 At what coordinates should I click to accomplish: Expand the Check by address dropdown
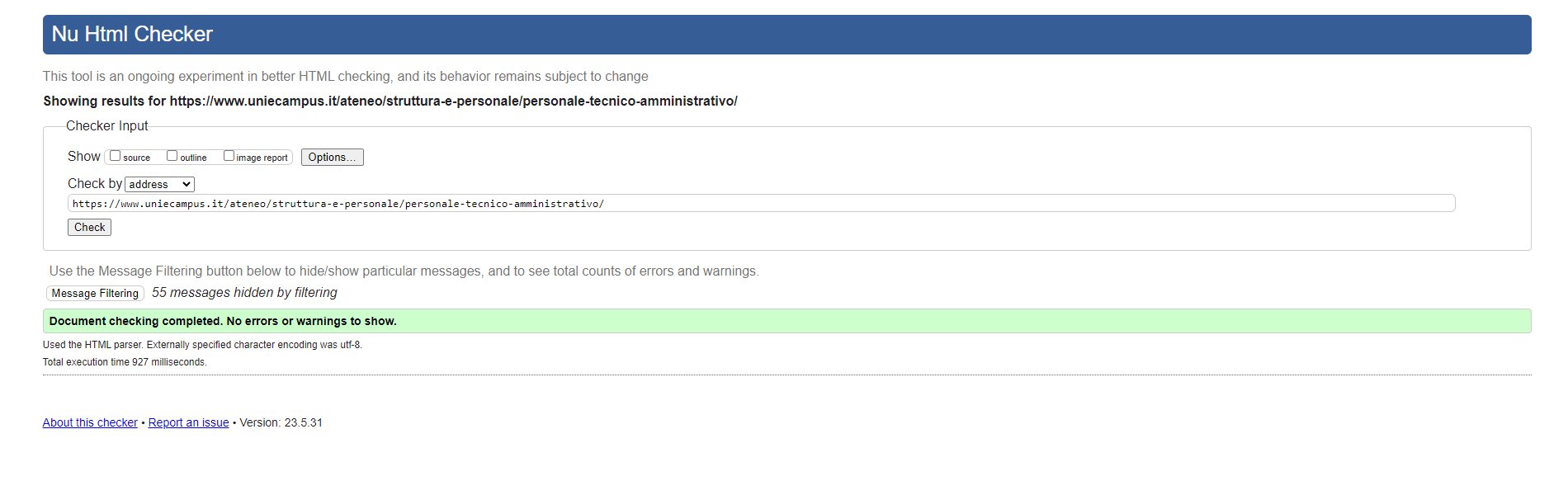pyautogui.click(x=159, y=184)
